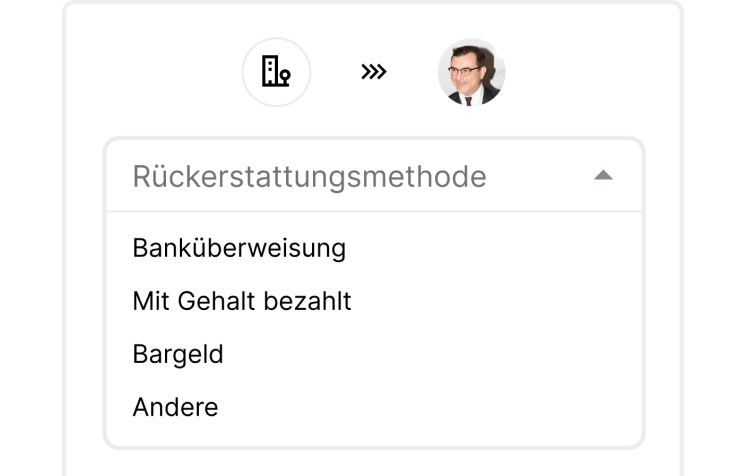Select the cash option Bargeld
The width and height of the screenshot is (746, 476).
click(x=178, y=354)
